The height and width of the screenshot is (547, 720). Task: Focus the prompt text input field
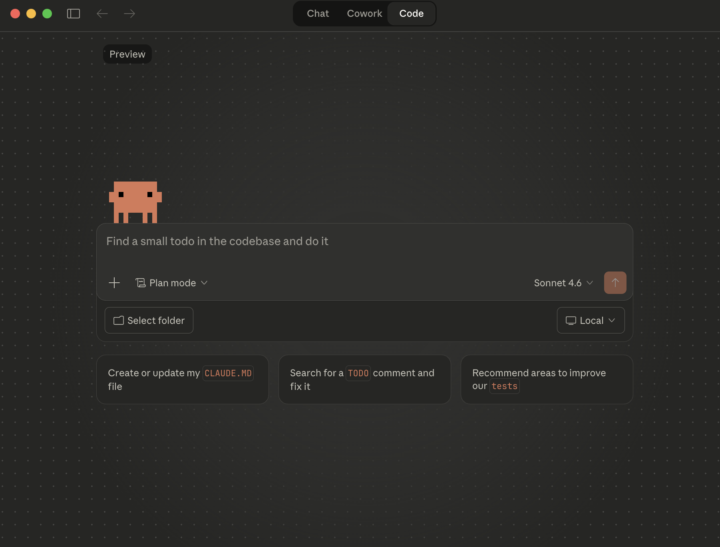(x=364, y=242)
